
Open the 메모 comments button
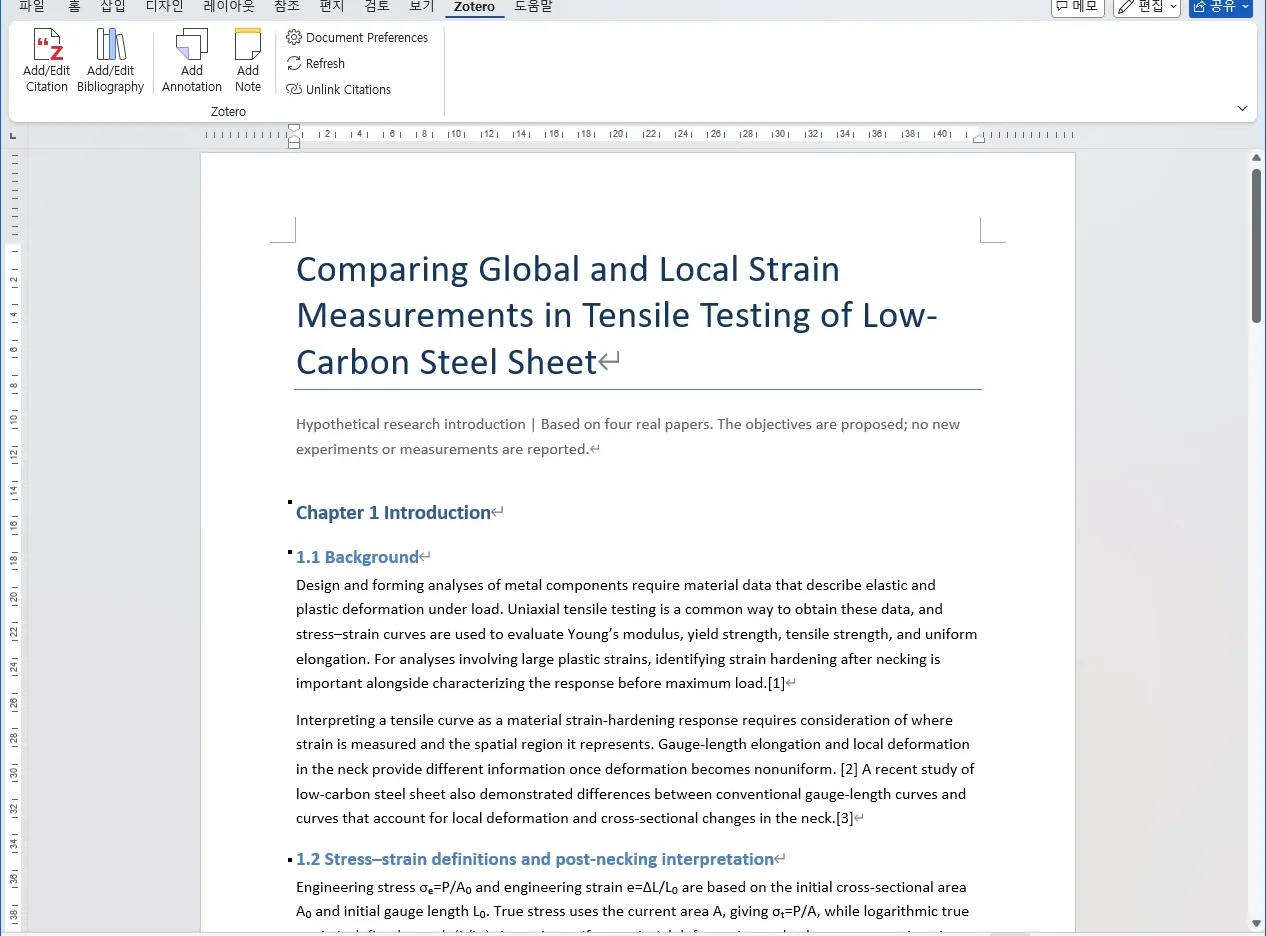click(1078, 7)
